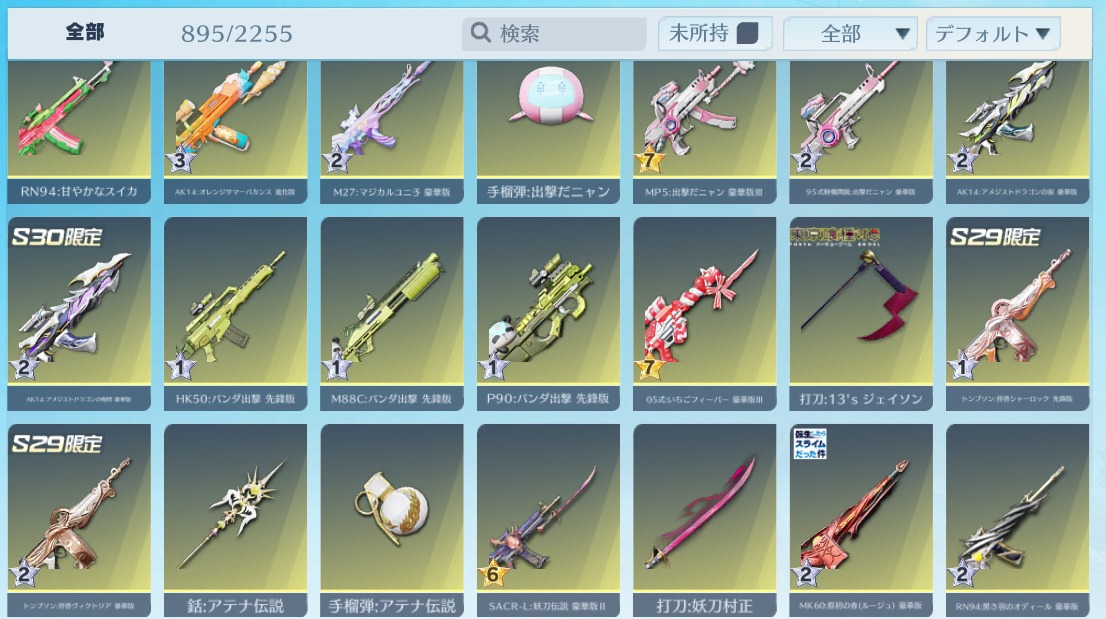This screenshot has height=619, width=1106.
Task: Choose the slime collaboration red MK60
Action: [861, 521]
